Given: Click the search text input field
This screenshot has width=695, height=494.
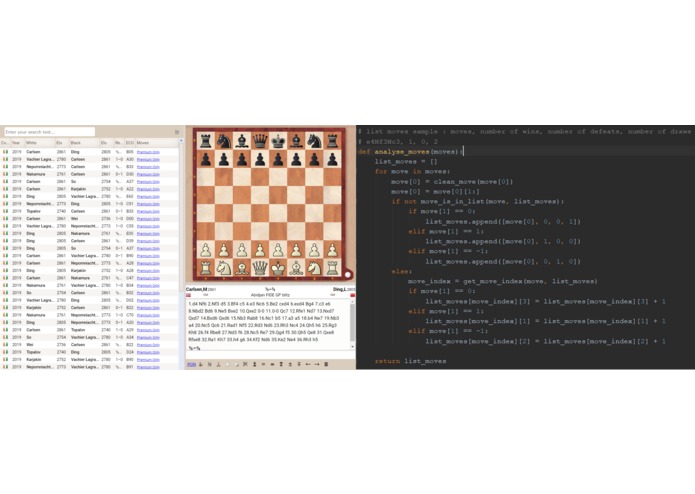Looking at the screenshot, I should click(50, 132).
